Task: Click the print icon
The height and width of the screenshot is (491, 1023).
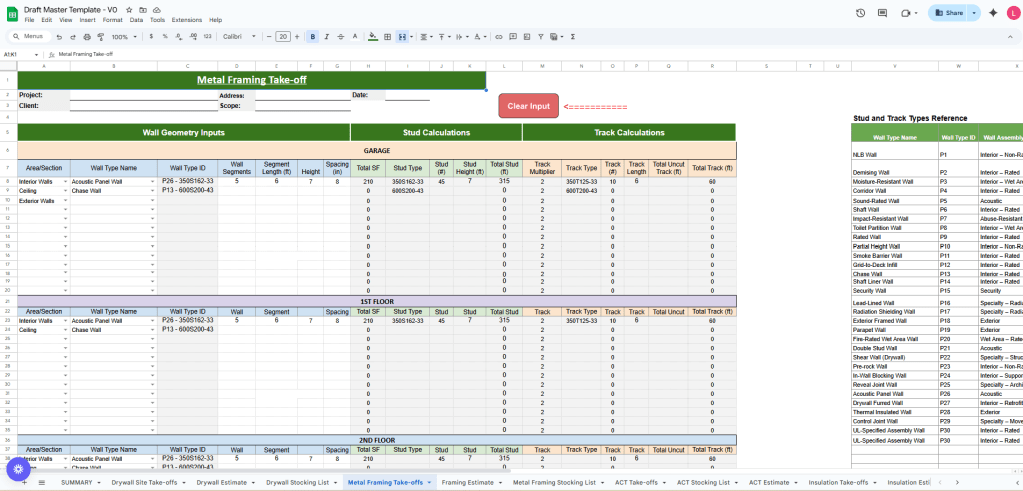Action: 87,36
